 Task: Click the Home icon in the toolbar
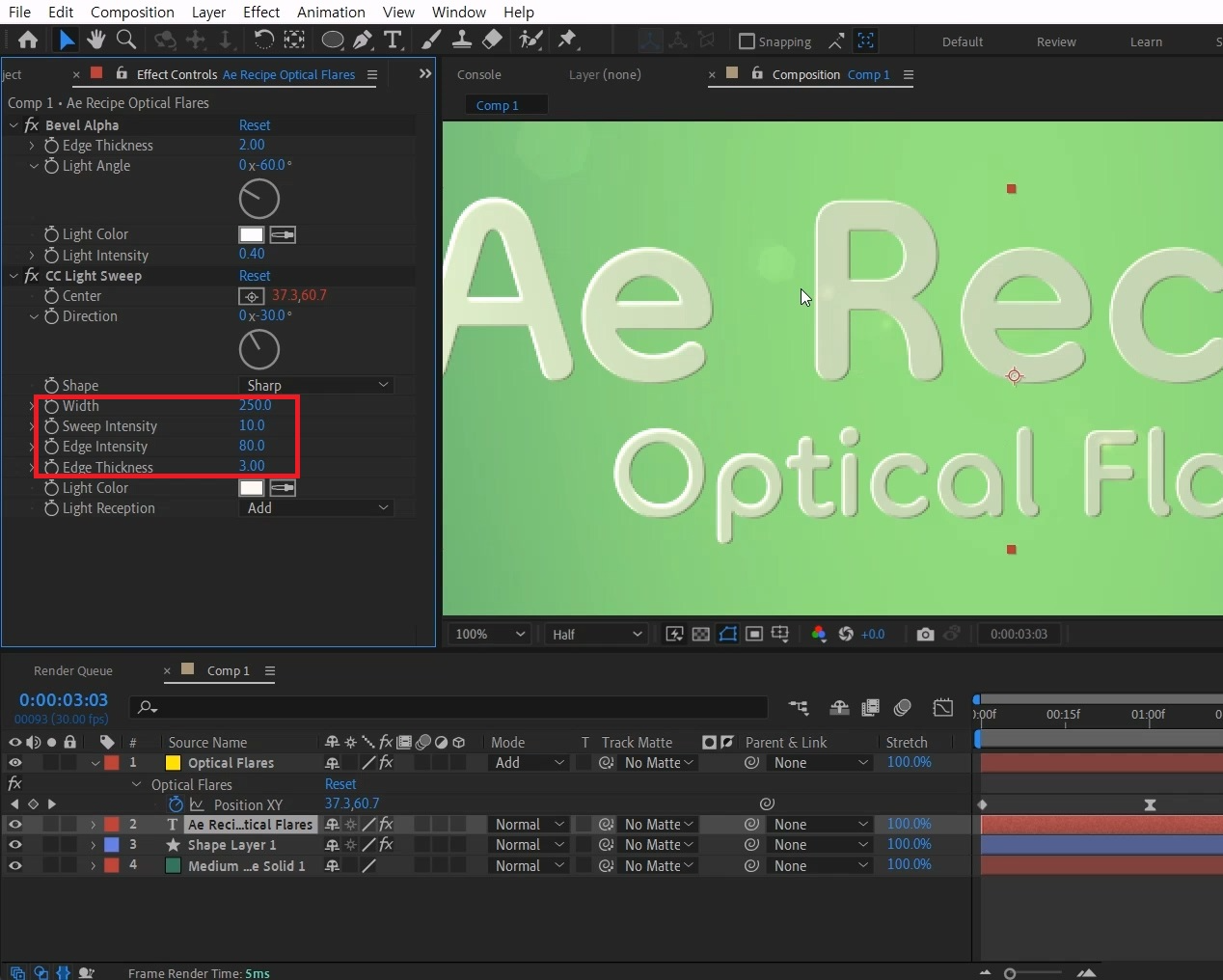pos(28,40)
